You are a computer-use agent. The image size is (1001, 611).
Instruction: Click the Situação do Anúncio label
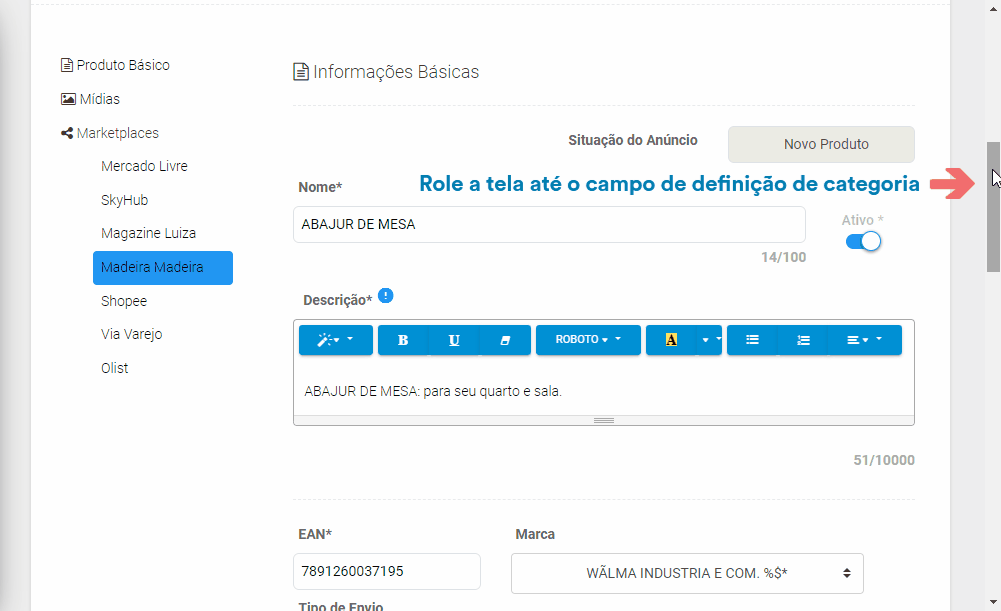point(633,140)
